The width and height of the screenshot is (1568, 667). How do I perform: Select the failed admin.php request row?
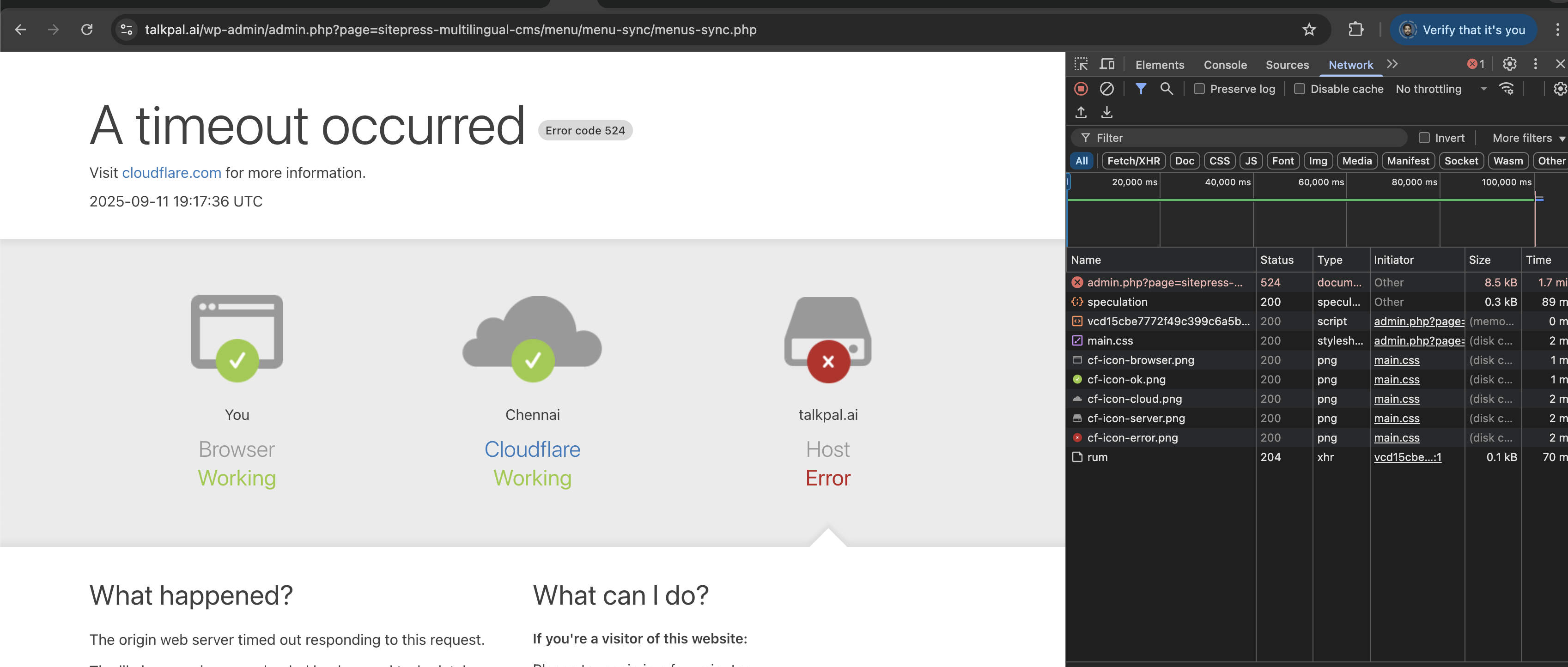tap(1317, 282)
